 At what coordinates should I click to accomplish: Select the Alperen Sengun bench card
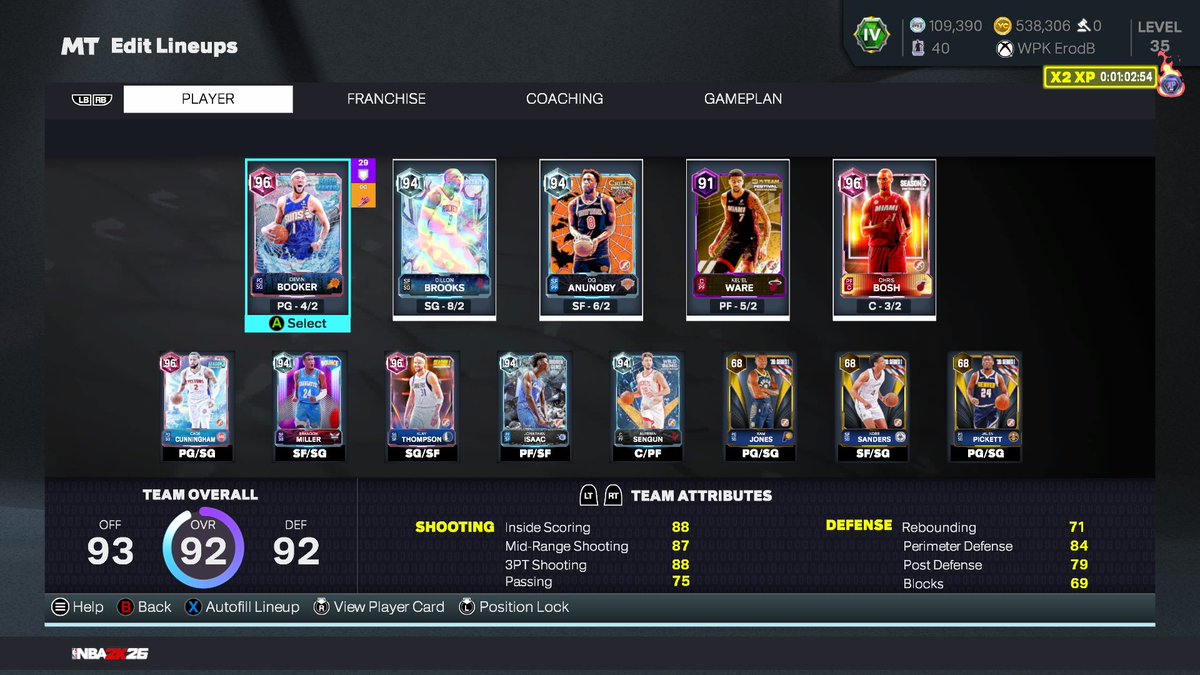click(648, 406)
